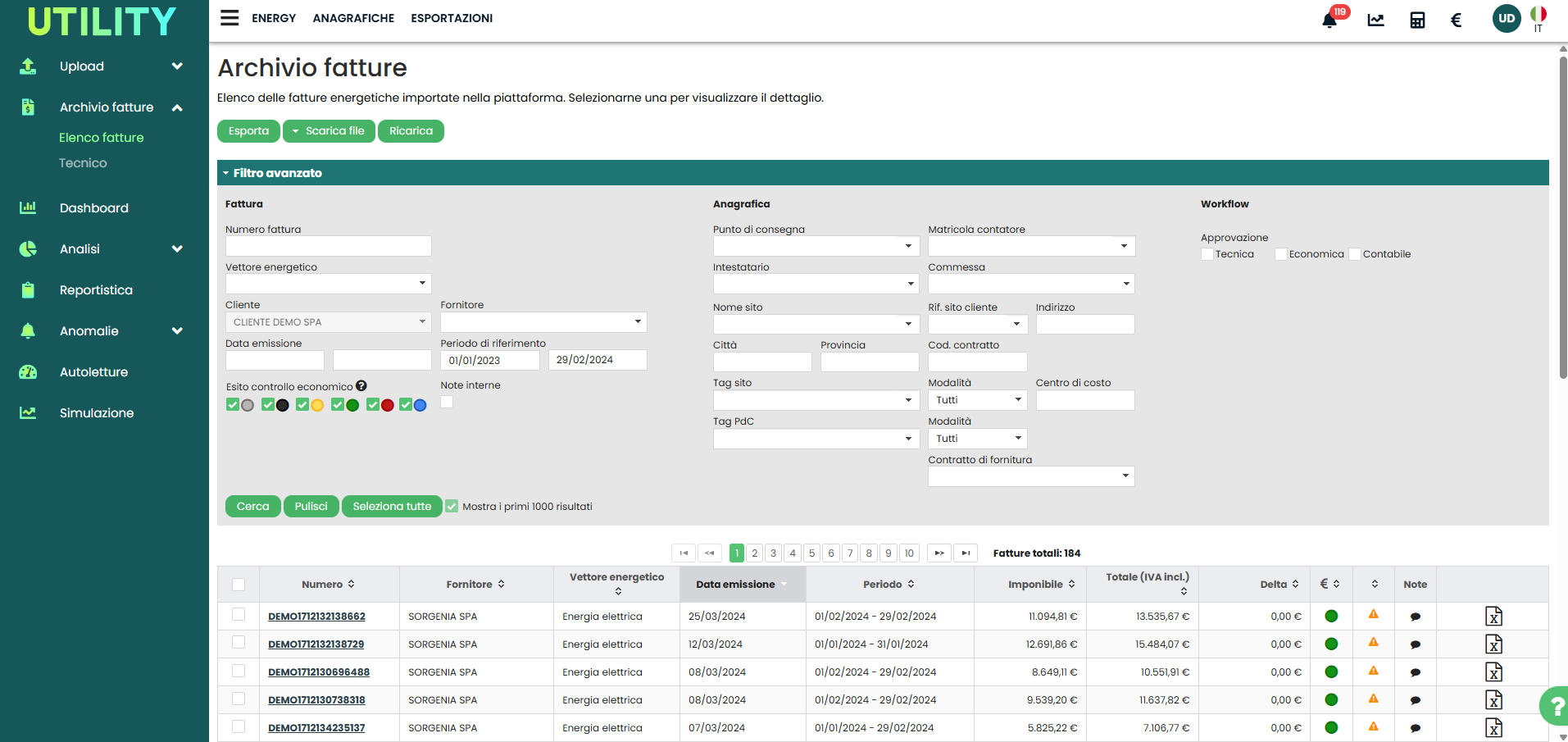Open the ESPORTAZIONI menu
Image resolution: width=1568 pixels, height=742 pixels.
(x=452, y=18)
